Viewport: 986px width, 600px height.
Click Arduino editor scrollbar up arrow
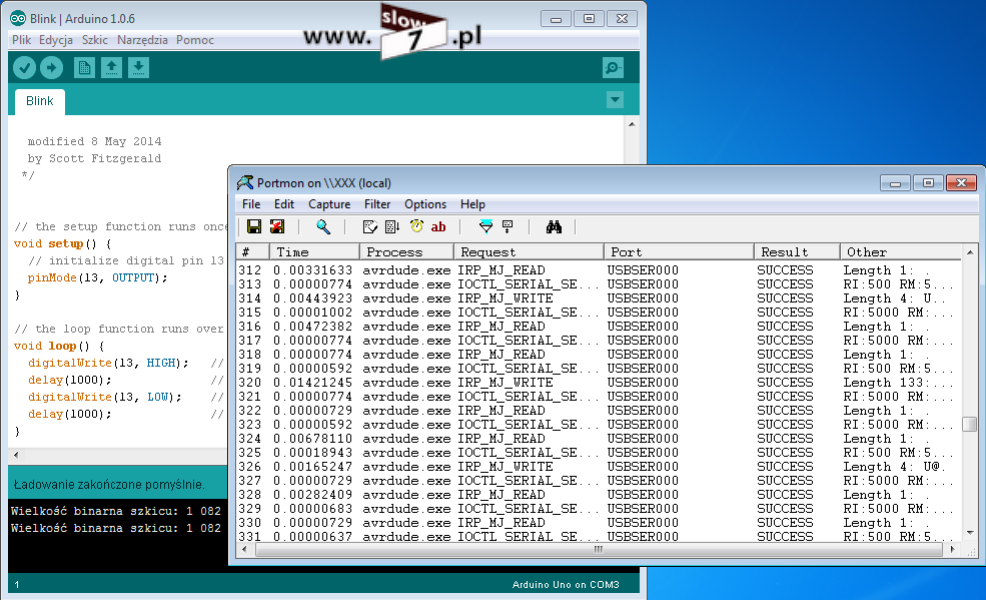(x=631, y=125)
